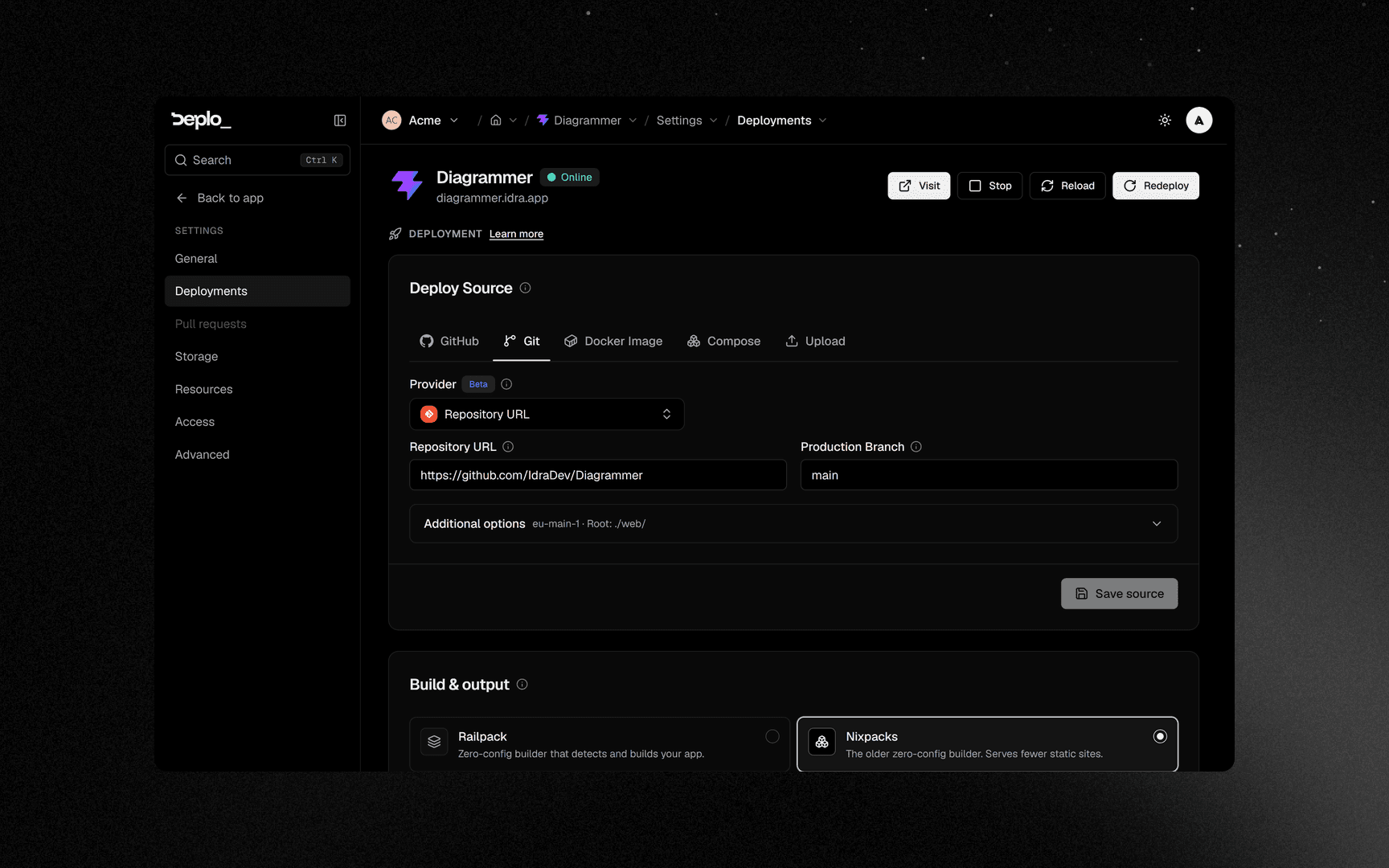1389x868 pixels.
Task: Switch to the Upload tab
Action: pos(815,342)
